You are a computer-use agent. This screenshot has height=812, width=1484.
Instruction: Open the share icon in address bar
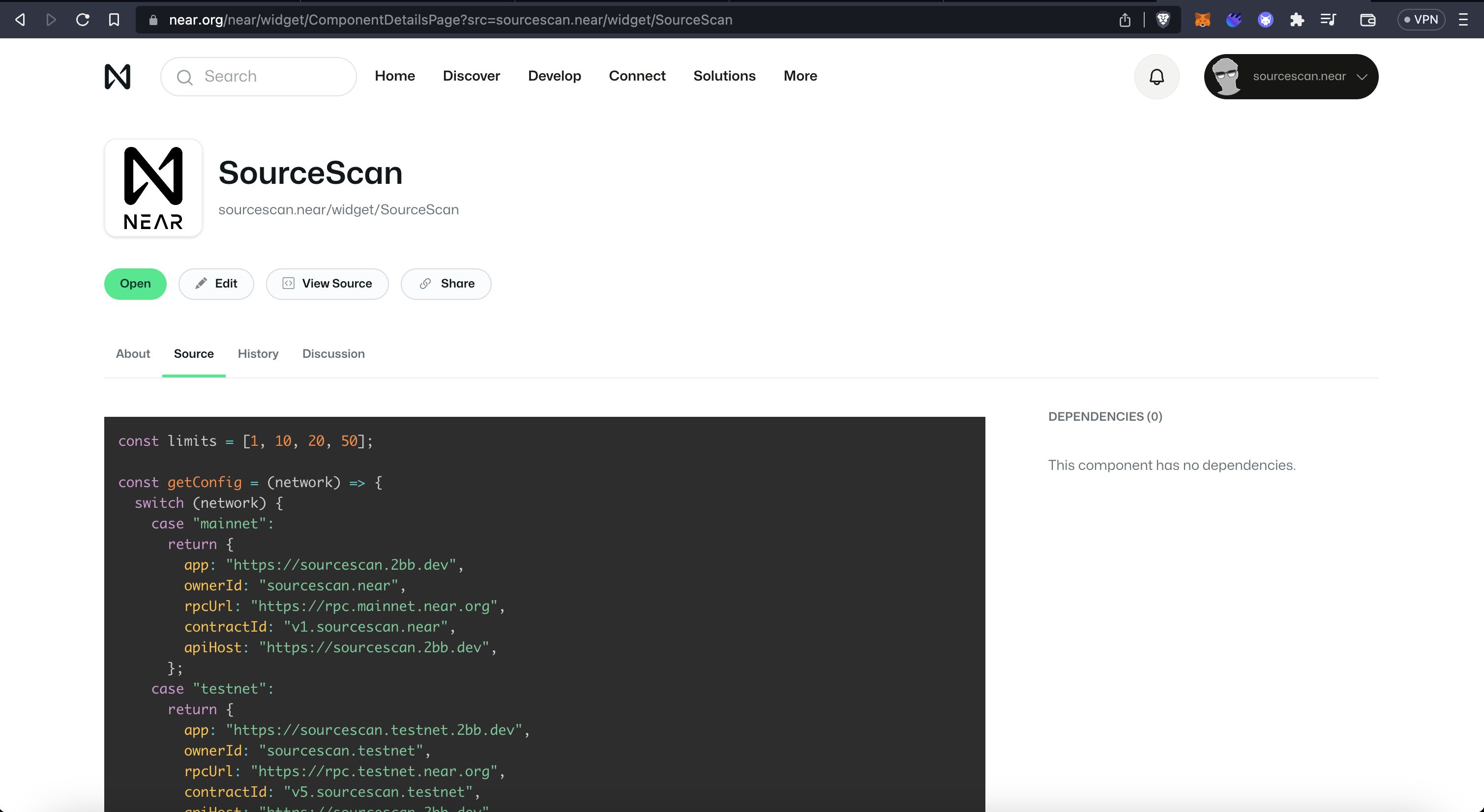point(1125,20)
